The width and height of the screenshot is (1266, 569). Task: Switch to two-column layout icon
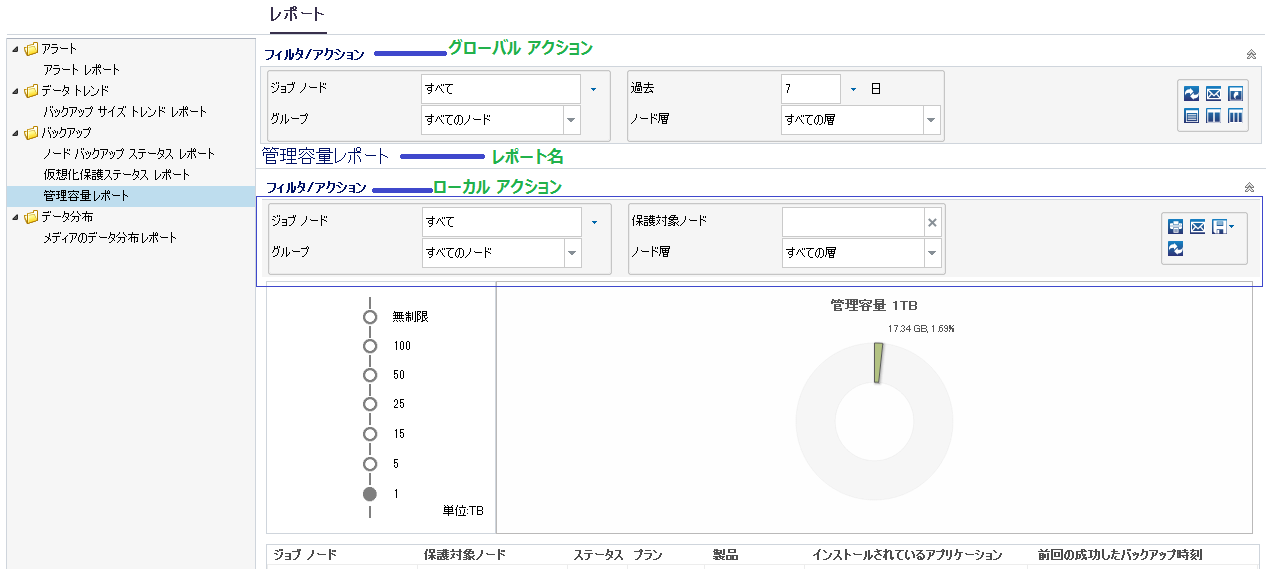click(x=1213, y=116)
